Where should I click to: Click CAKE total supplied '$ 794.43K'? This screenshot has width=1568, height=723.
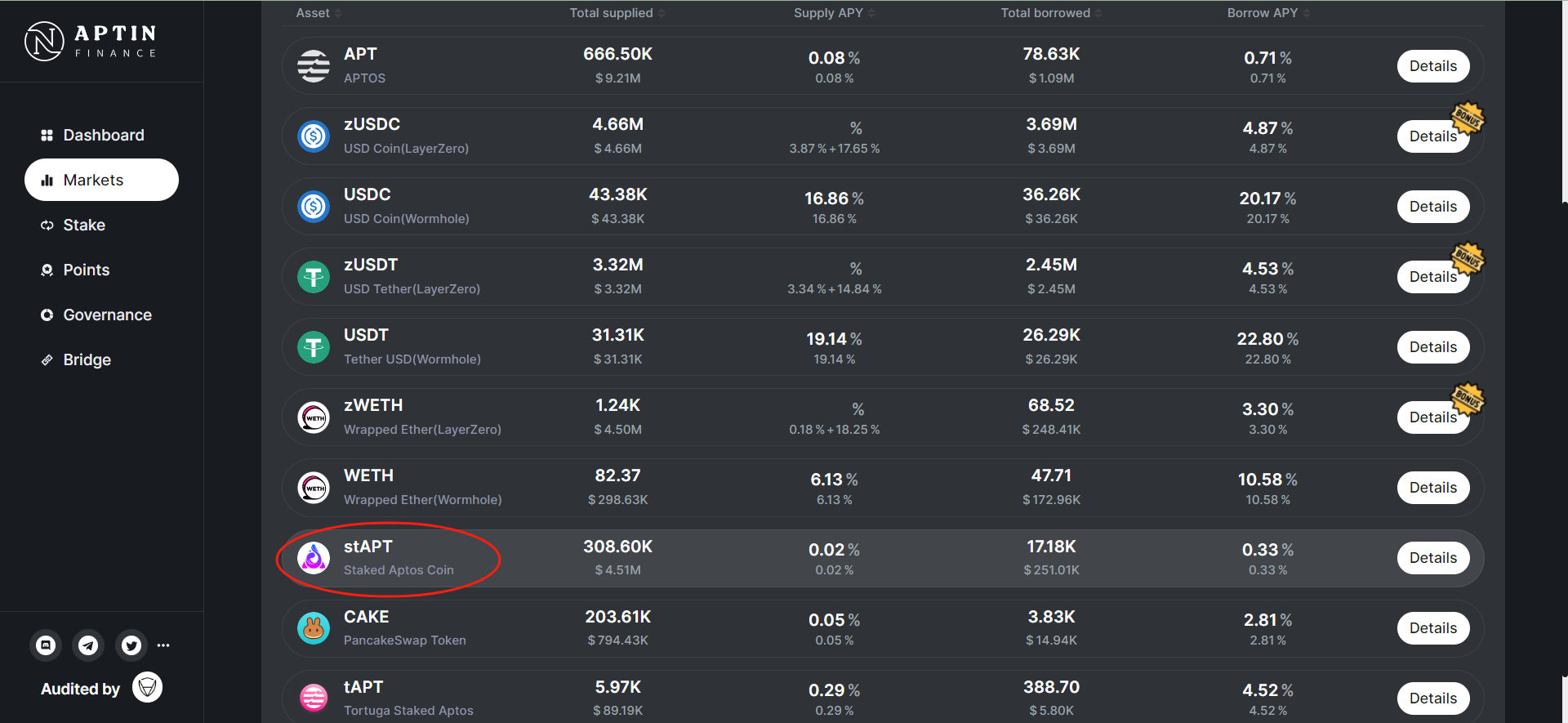pyautogui.click(x=617, y=640)
